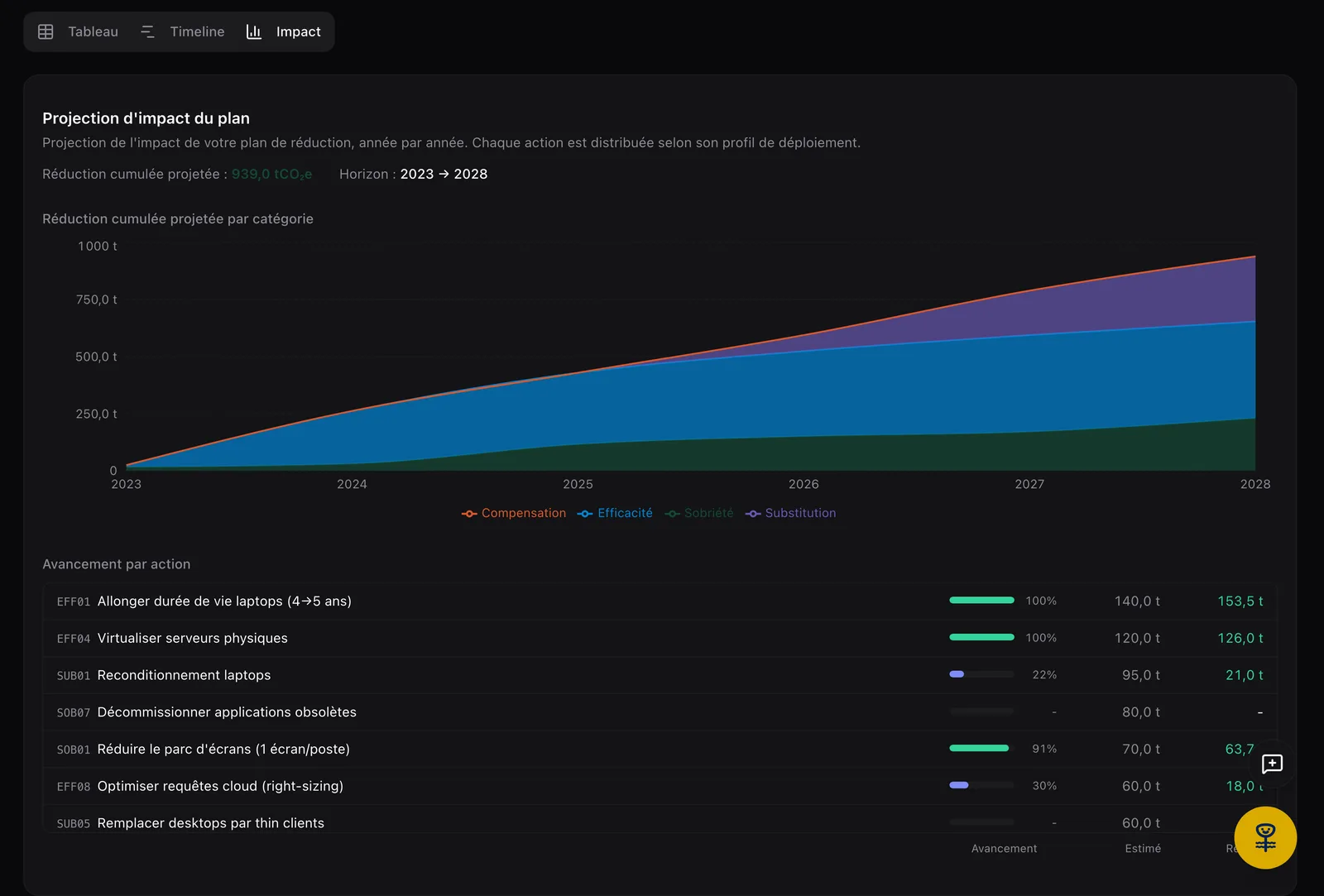
Task: Open the Timeline tab
Action: [183, 31]
